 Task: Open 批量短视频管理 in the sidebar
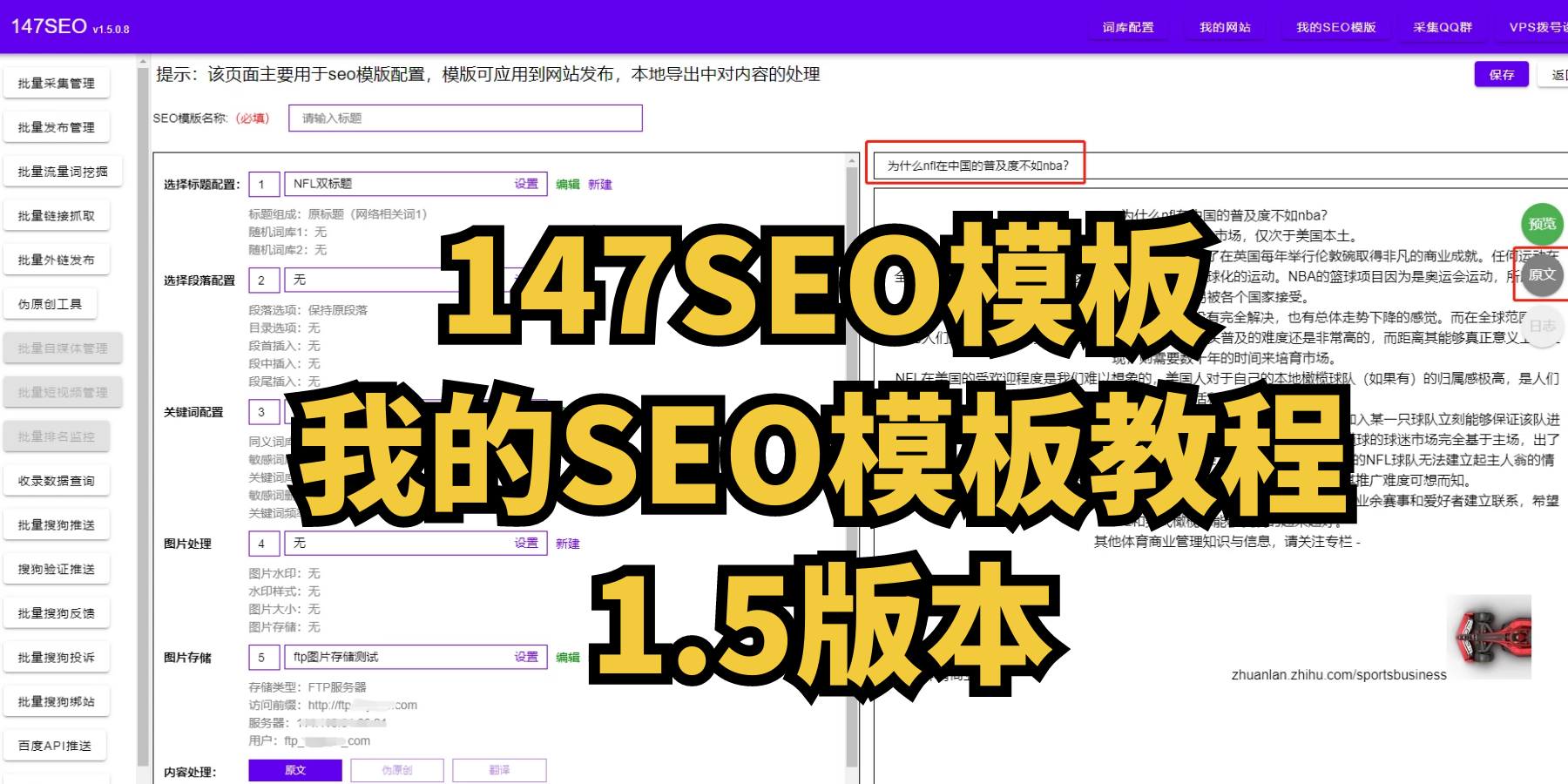[63, 392]
